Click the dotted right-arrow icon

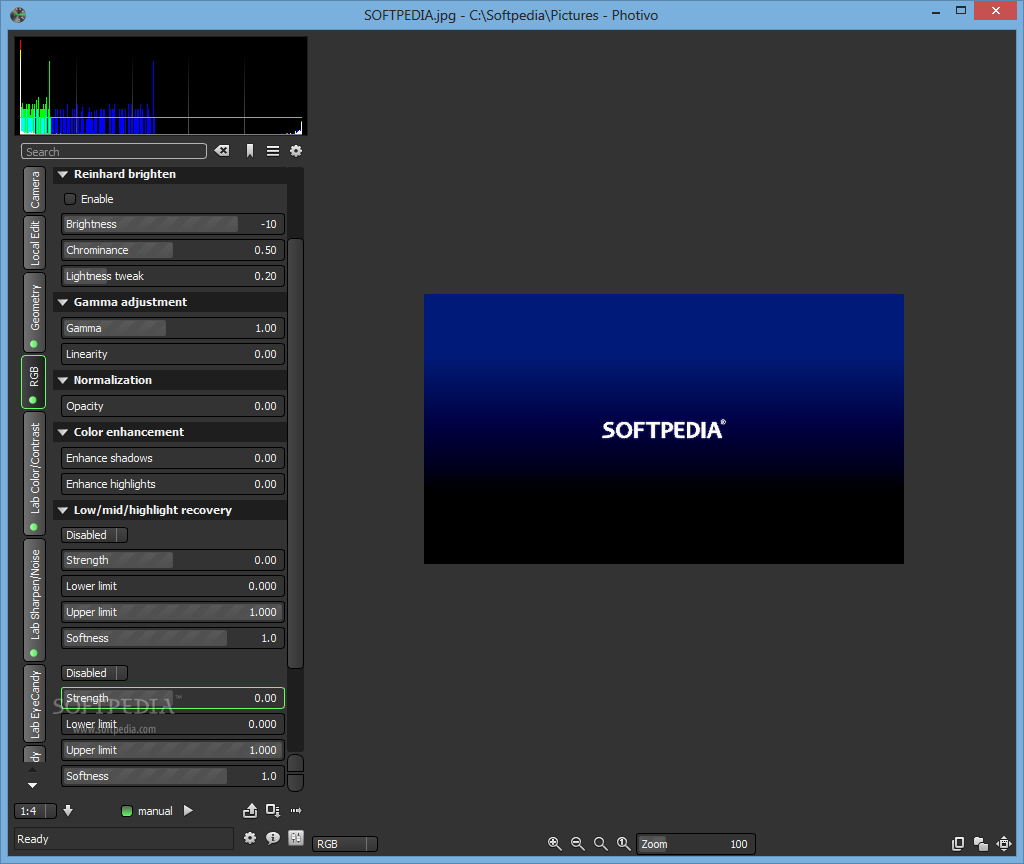tap(296, 810)
